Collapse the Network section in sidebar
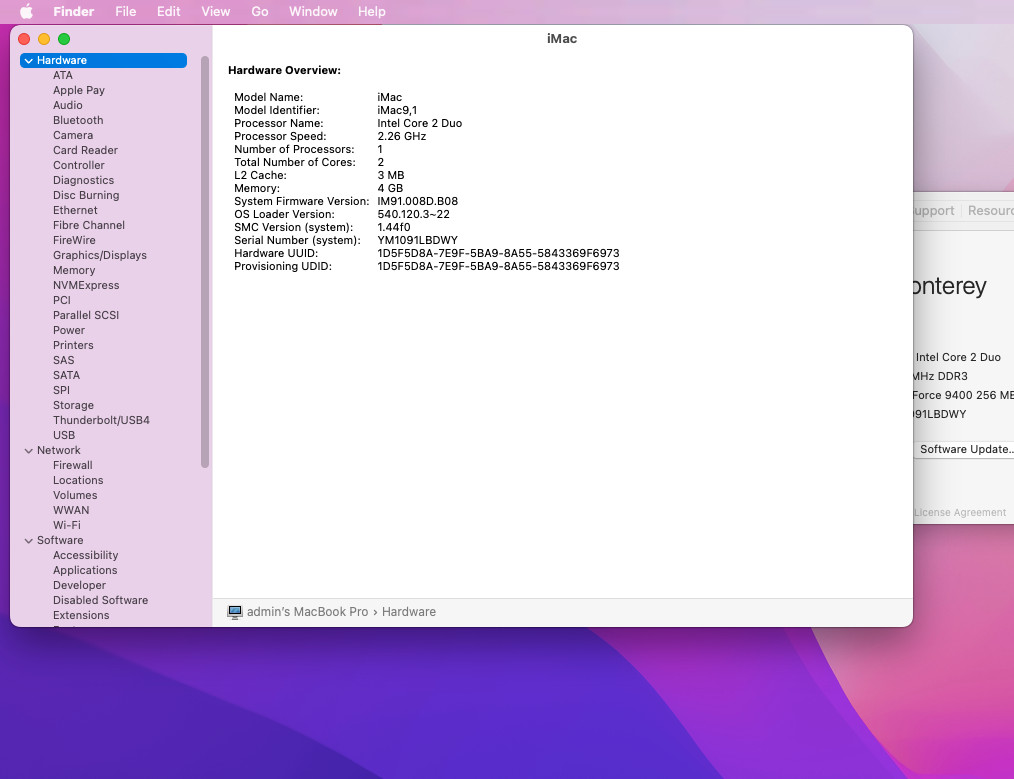The width and height of the screenshot is (1014, 779). (x=29, y=451)
